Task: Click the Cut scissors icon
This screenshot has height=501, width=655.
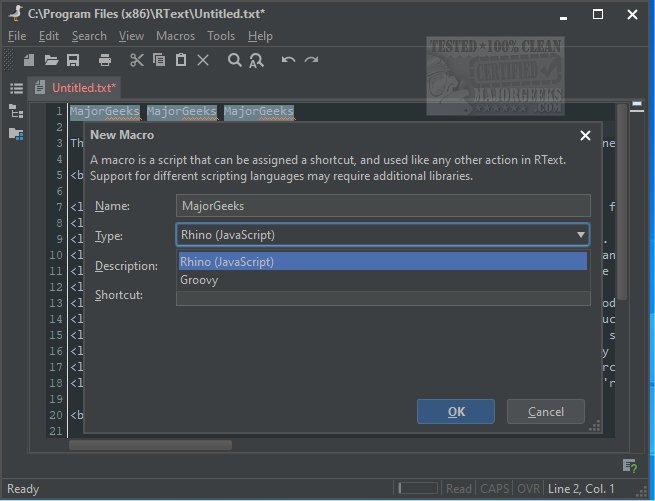Action: click(137, 60)
